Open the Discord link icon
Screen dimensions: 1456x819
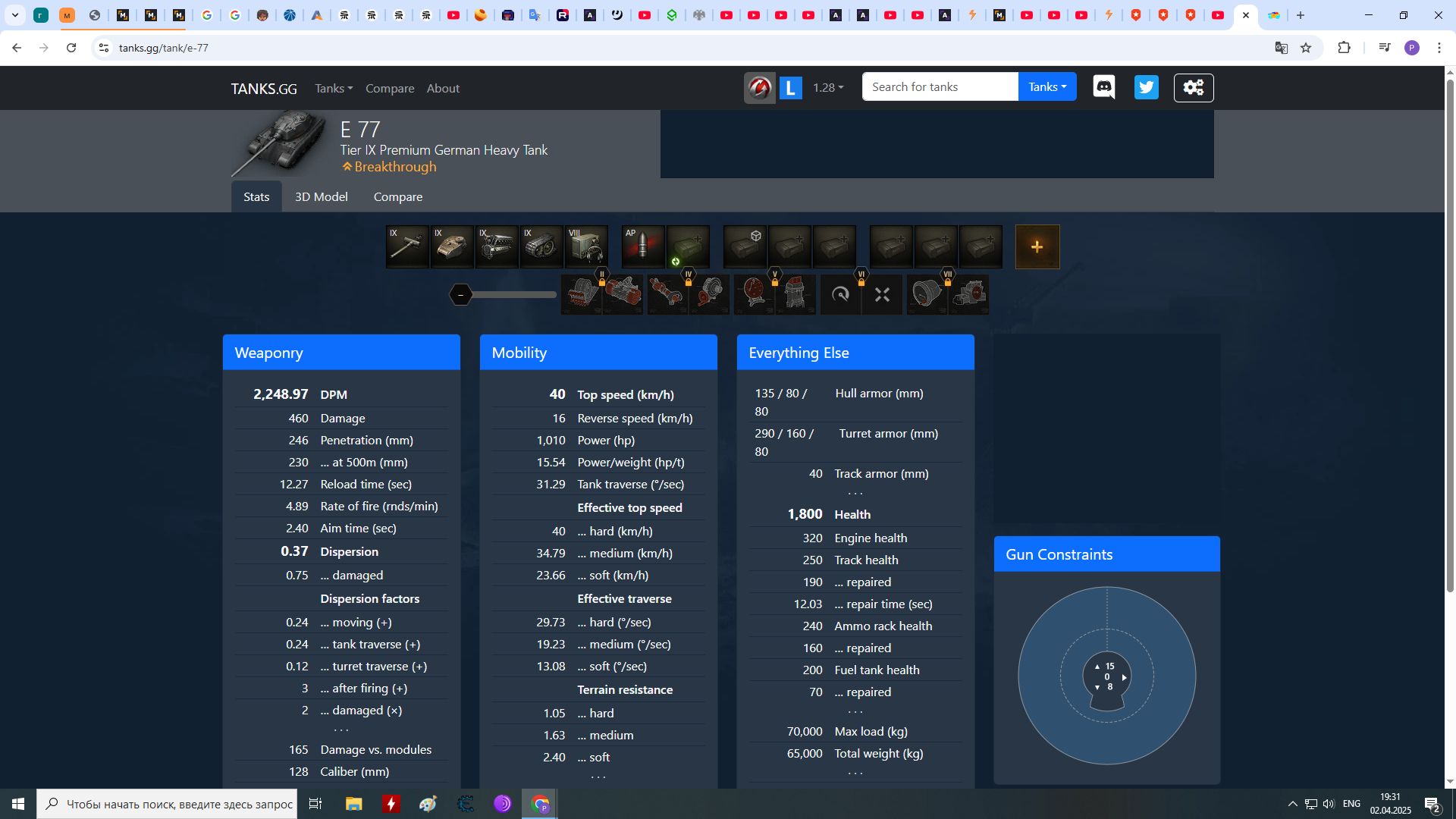coord(1104,87)
